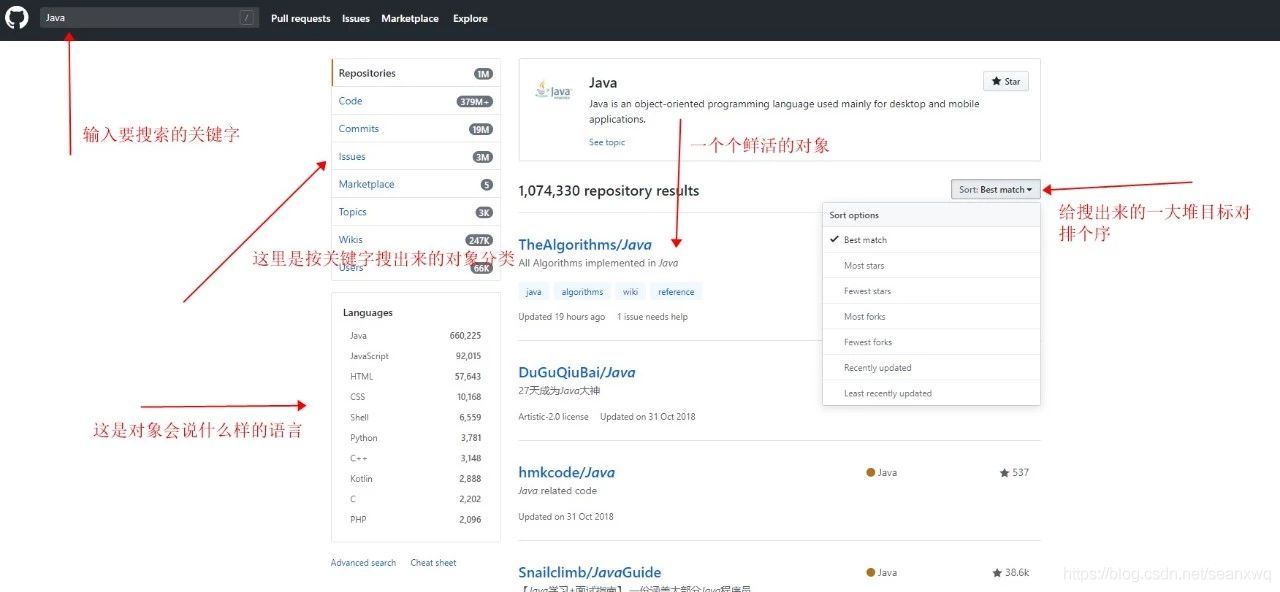
Task: Open Pull requests in the header
Action: point(300,18)
